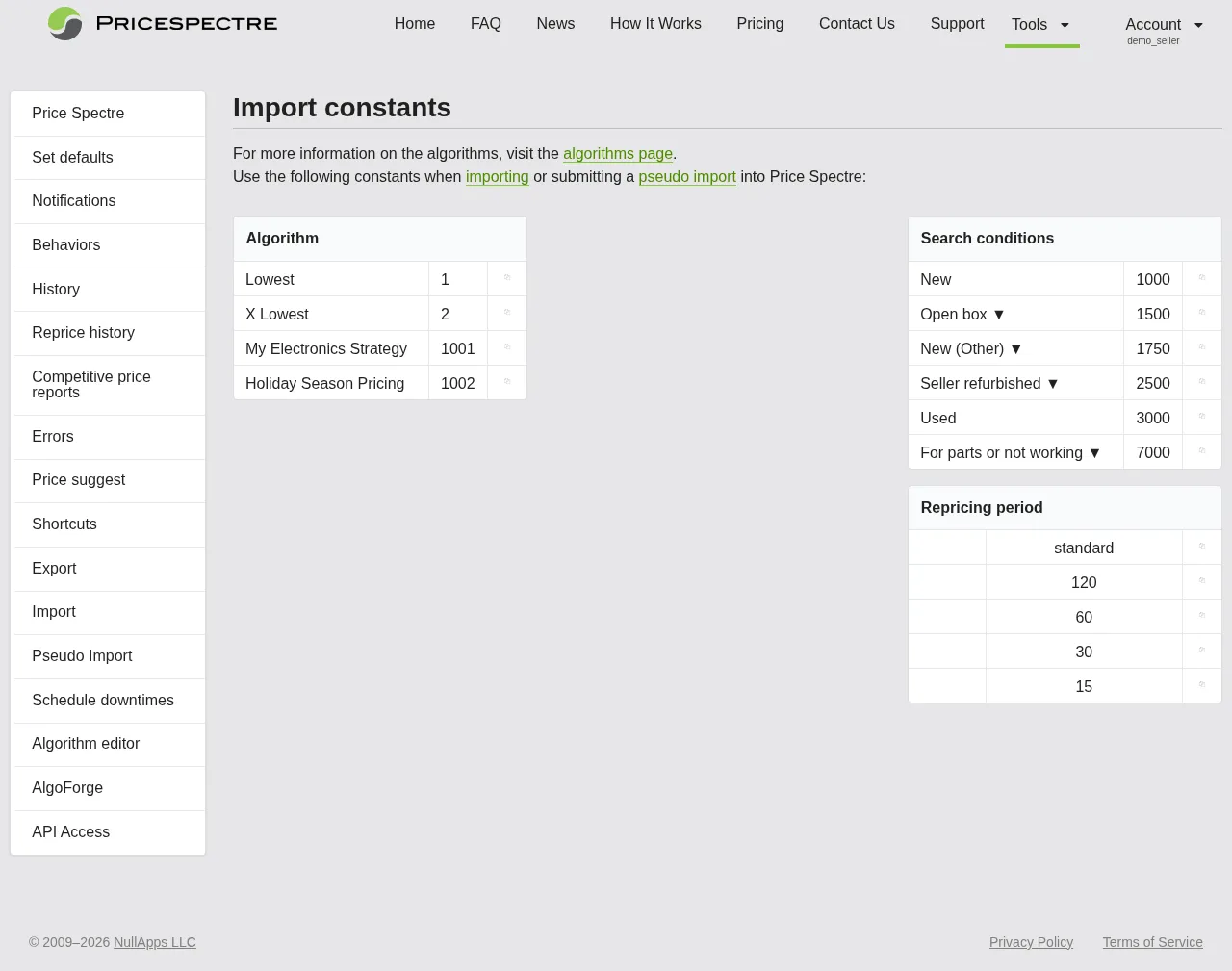Open the Account dropdown for demo_seller

[1165, 25]
